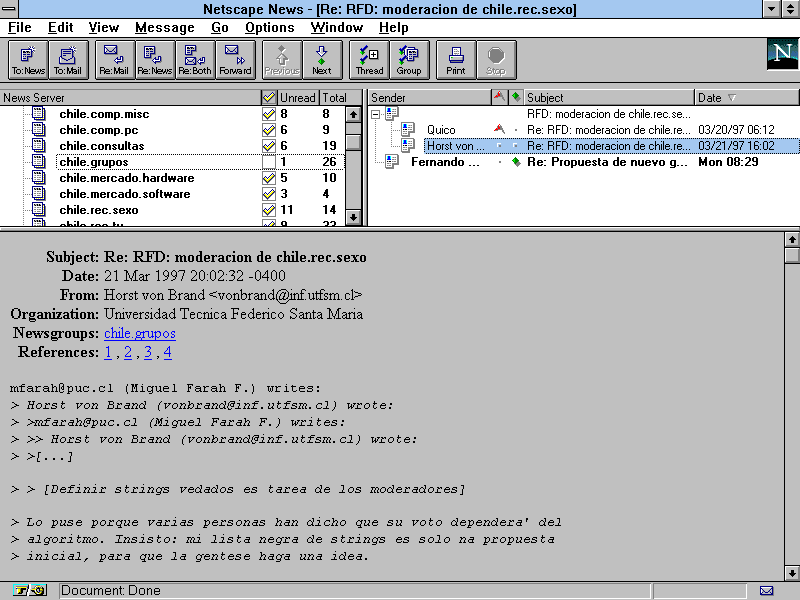The height and width of the screenshot is (600, 800).
Task: Reply to both with Re: Both button
Action: pyautogui.click(x=195, y=60)
